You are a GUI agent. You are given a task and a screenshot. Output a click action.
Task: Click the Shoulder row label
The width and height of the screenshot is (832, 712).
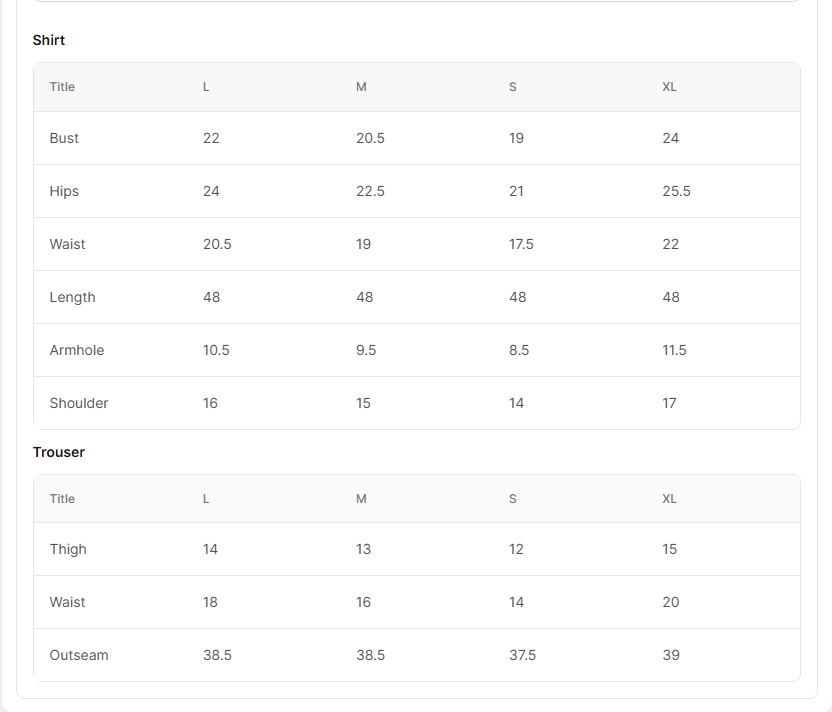tap(79, 403)
